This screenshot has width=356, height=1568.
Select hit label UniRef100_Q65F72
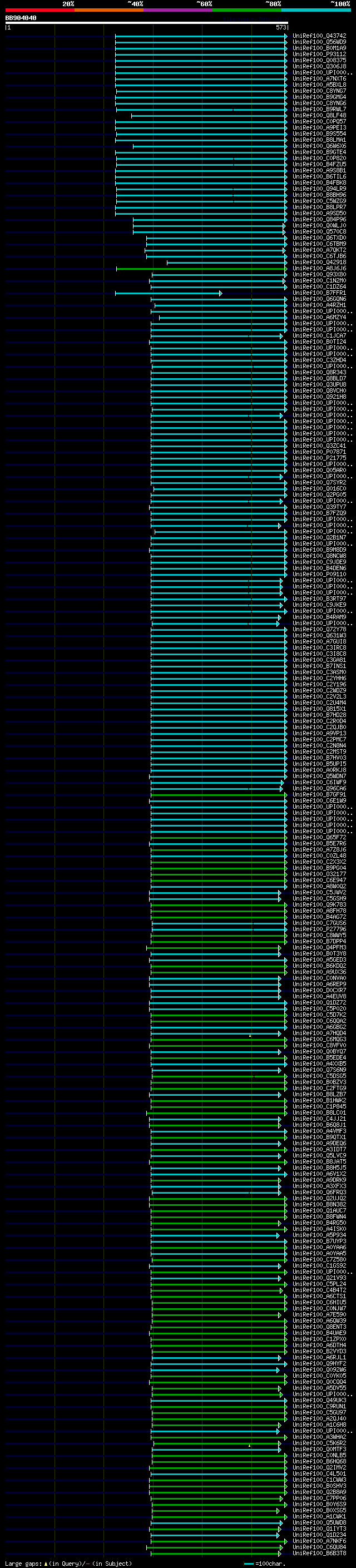click(x=319, y=837)
